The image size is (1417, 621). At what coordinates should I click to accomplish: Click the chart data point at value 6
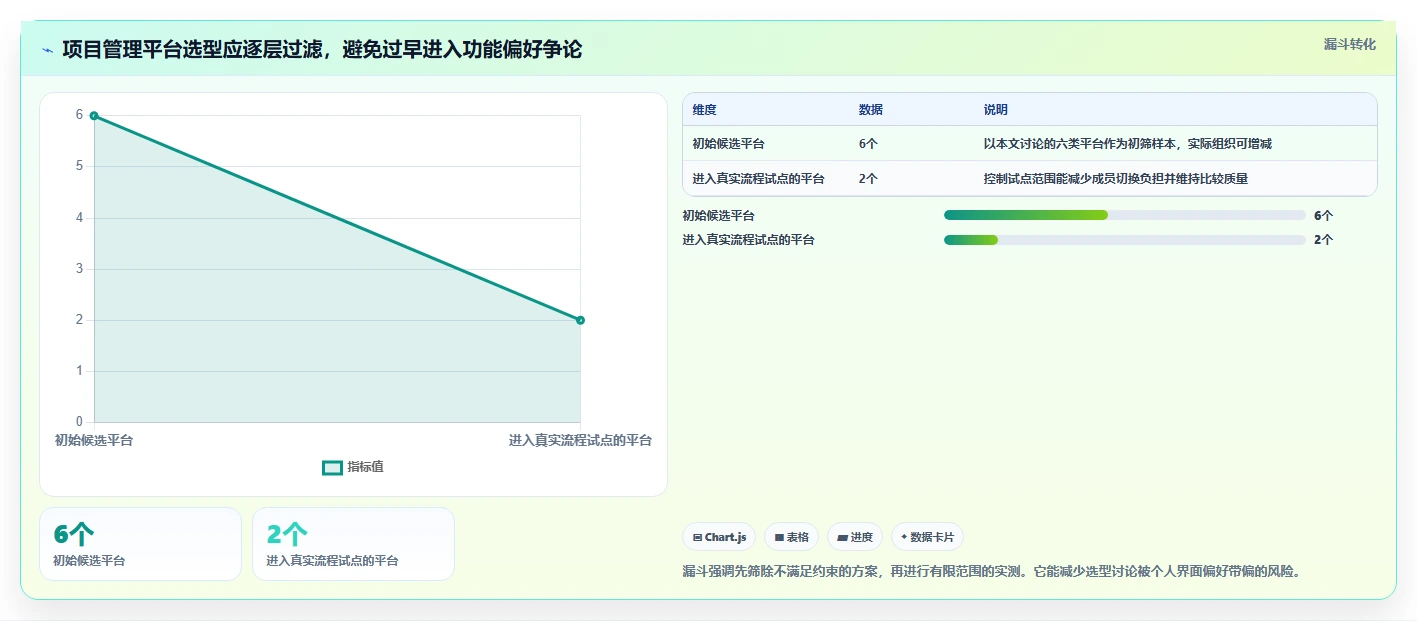click(x=94, y=116)
